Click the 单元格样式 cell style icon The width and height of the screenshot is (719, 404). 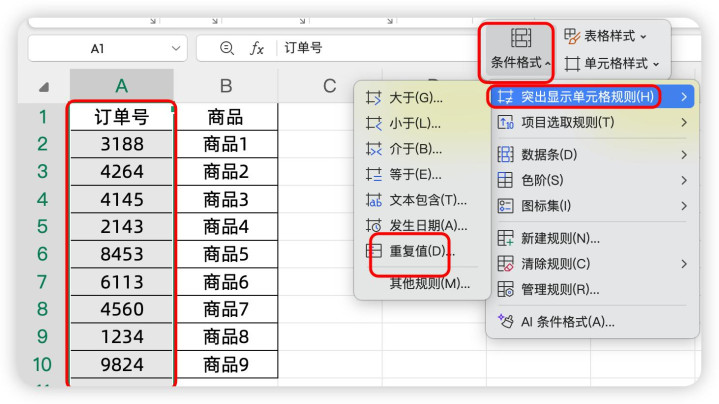point(572,63)
